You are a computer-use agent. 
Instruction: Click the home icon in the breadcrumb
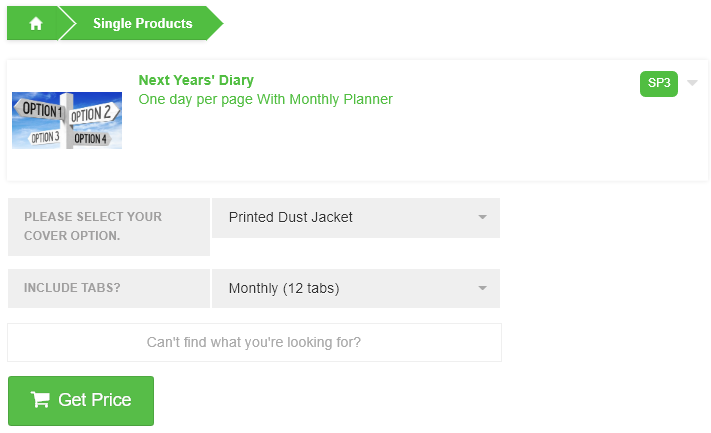36,24
